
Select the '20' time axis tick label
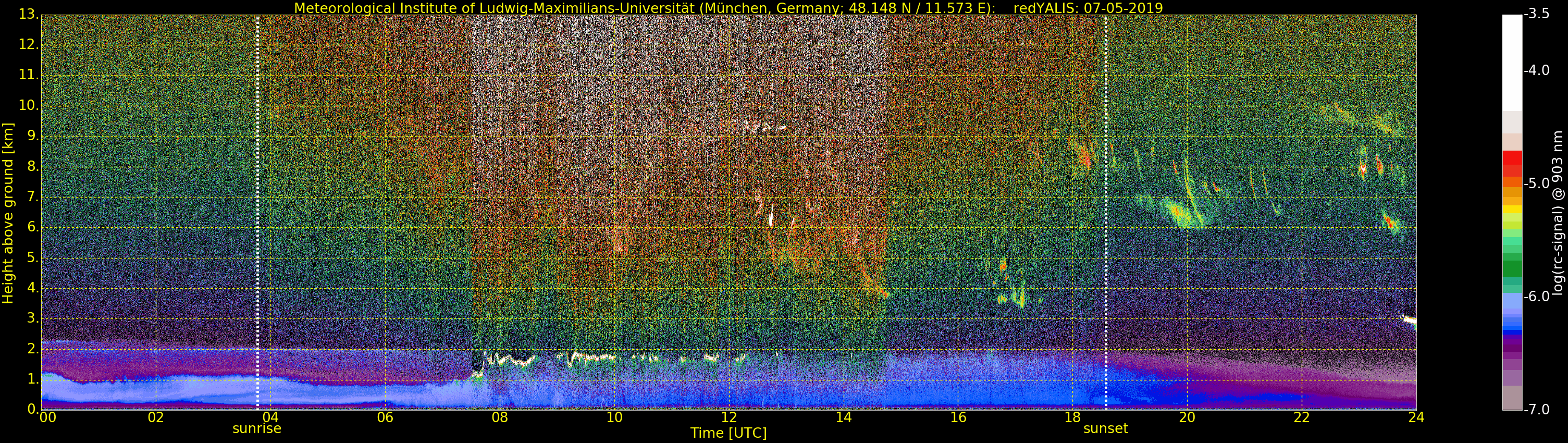click(x=1187, y=417)
